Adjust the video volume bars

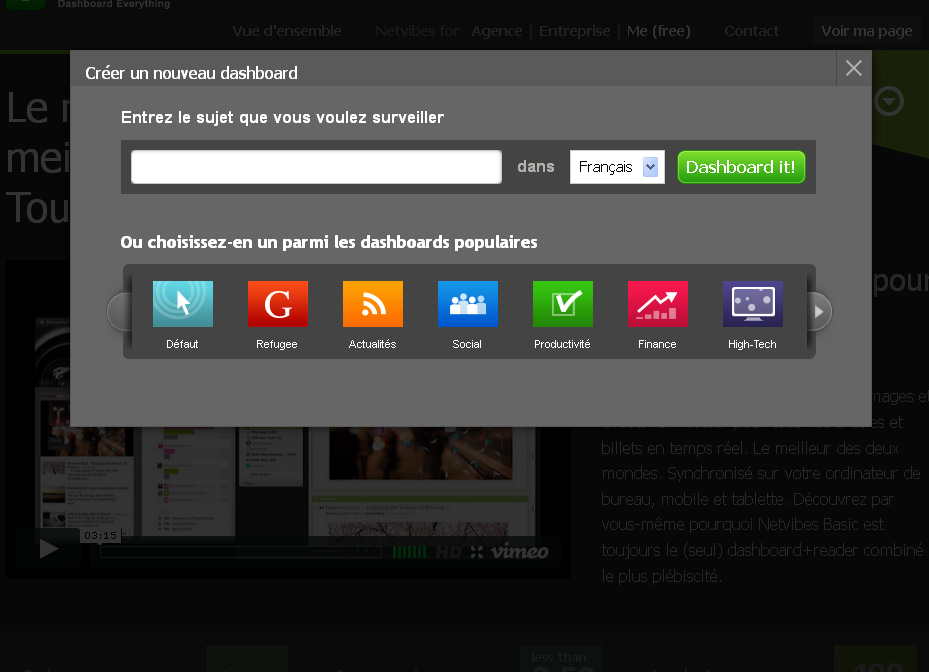(x=409, y=552)
